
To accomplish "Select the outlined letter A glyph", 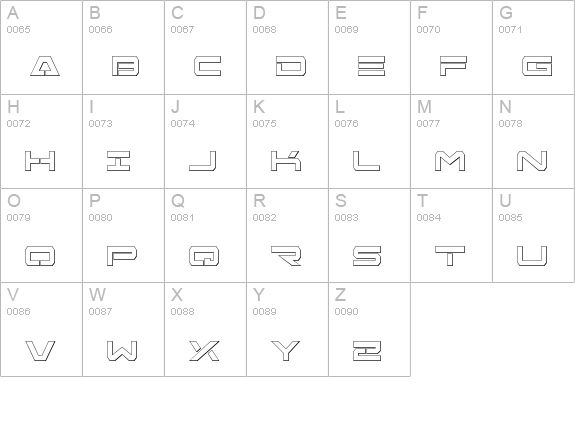I will point(45,66).
